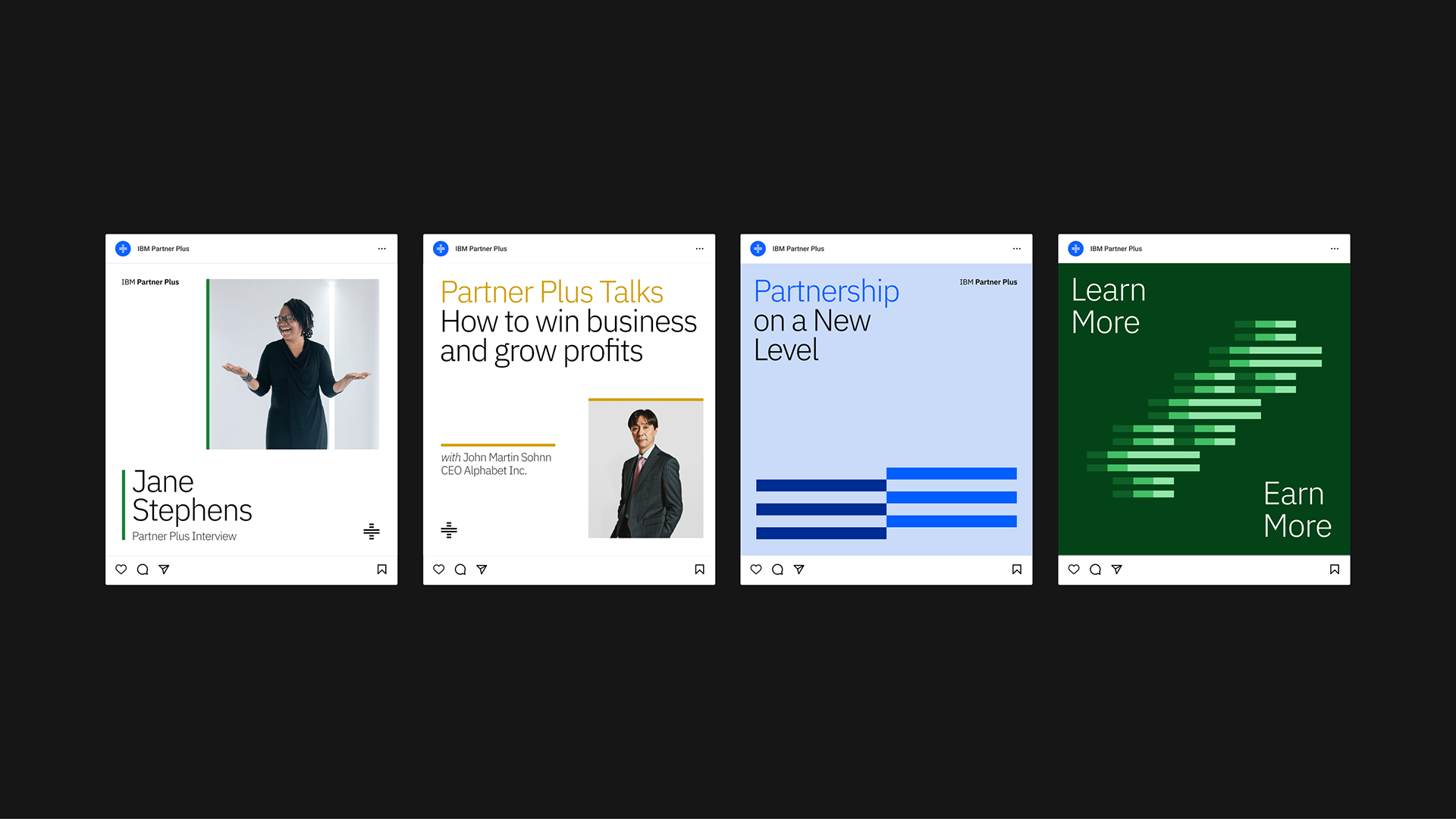This screenshot has height=819, width=1456.
Task: Open the three-dot menu on Learn More post
Action: click(1335, 249)
